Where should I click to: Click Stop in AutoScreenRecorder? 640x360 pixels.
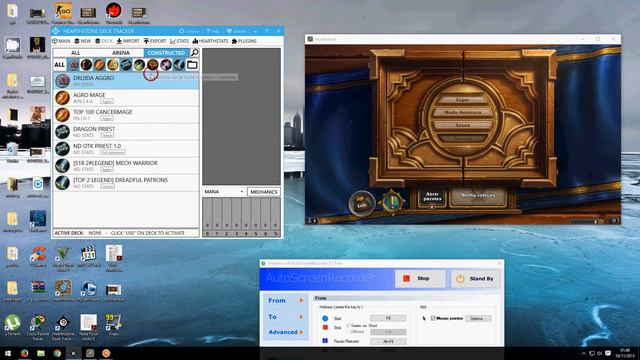coord(420,278)
